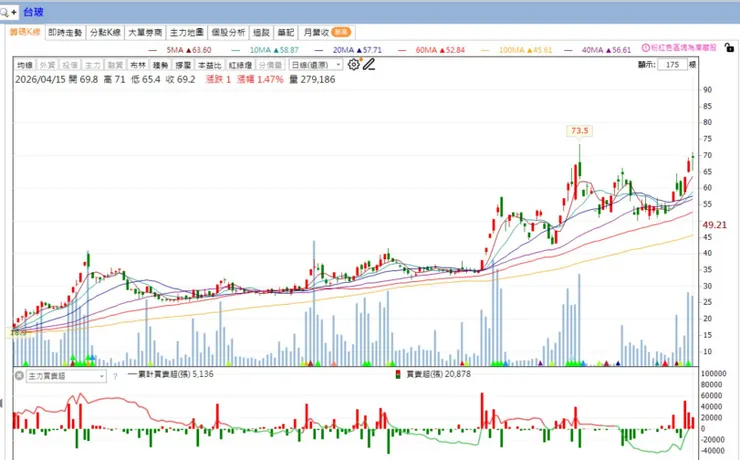Toggle the 均線 moving-average overlay
Screen dimensions: 740x460
point(25,65)
